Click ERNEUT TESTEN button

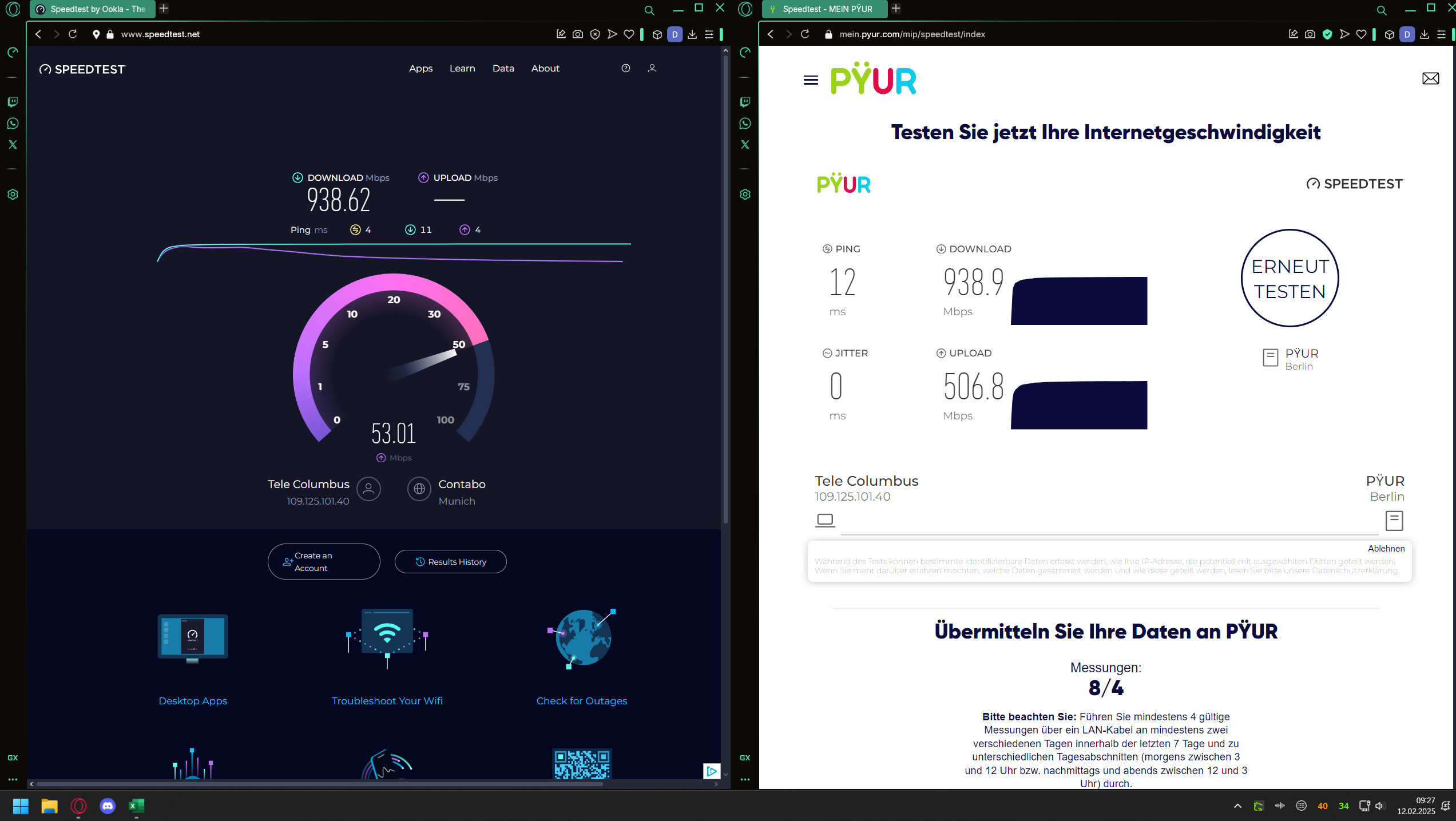point(1290,279)
